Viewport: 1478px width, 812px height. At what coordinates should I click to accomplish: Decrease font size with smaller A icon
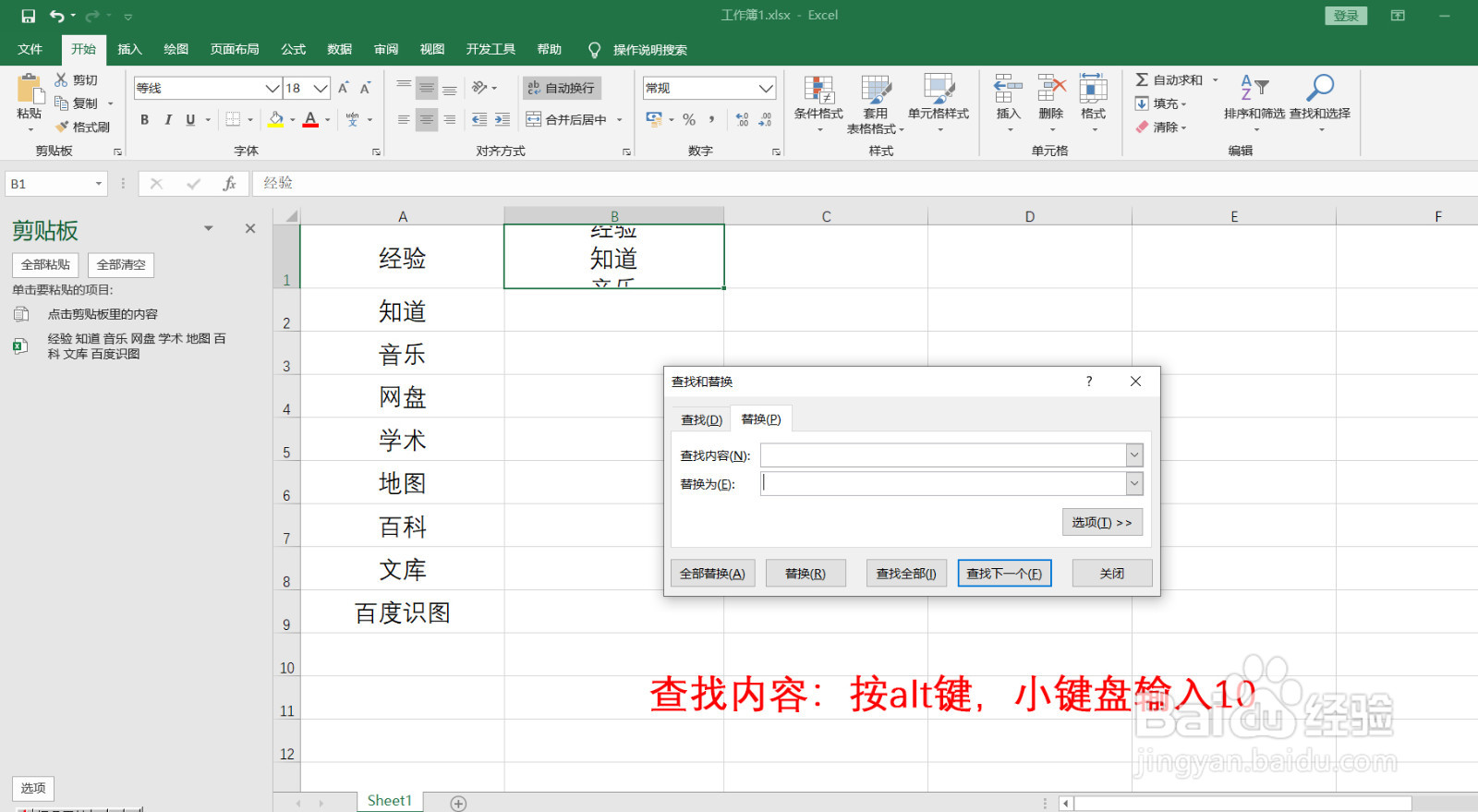(366, 88)
